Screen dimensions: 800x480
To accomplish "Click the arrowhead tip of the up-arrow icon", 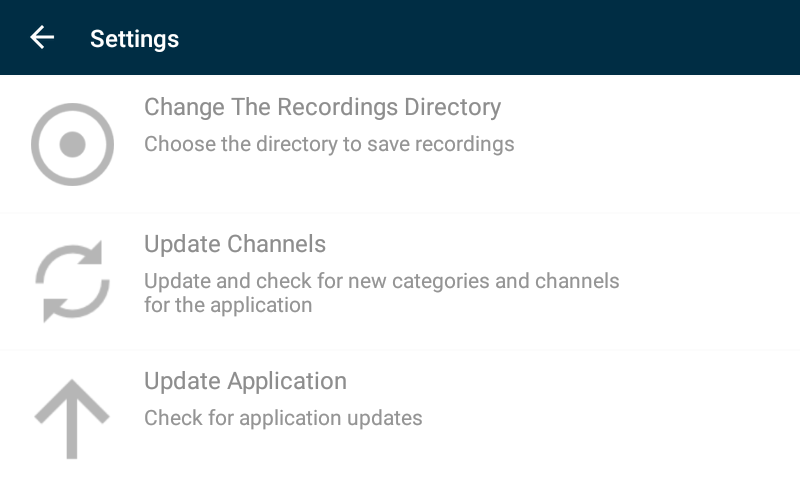I will point(72,385).
